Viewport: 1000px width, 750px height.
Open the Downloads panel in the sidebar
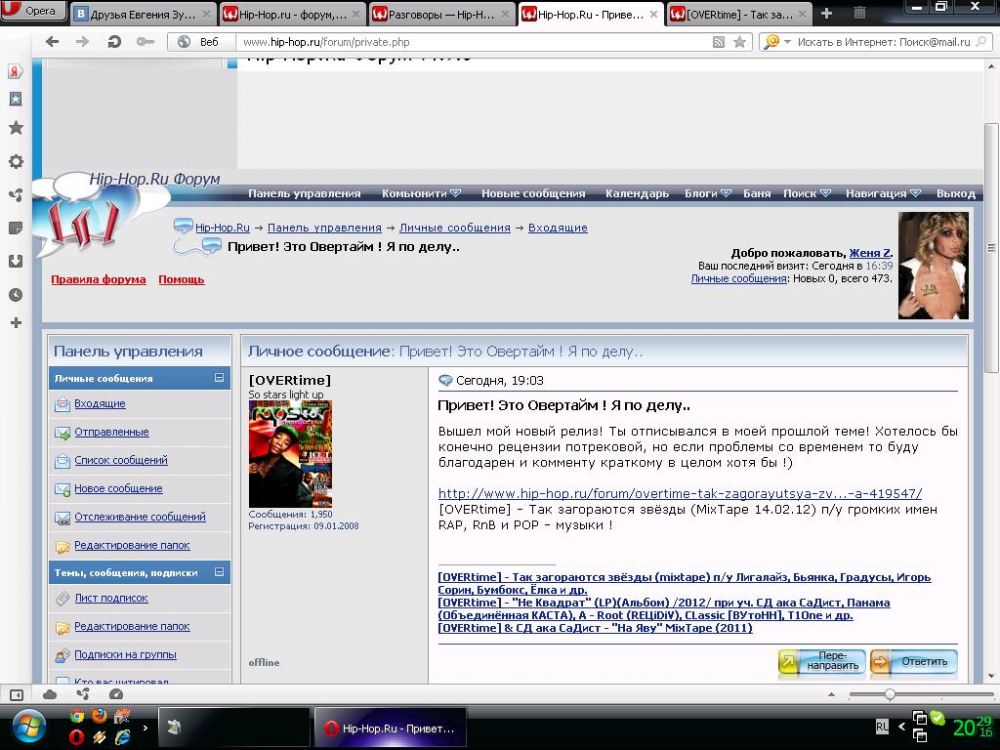click(16, 261)
